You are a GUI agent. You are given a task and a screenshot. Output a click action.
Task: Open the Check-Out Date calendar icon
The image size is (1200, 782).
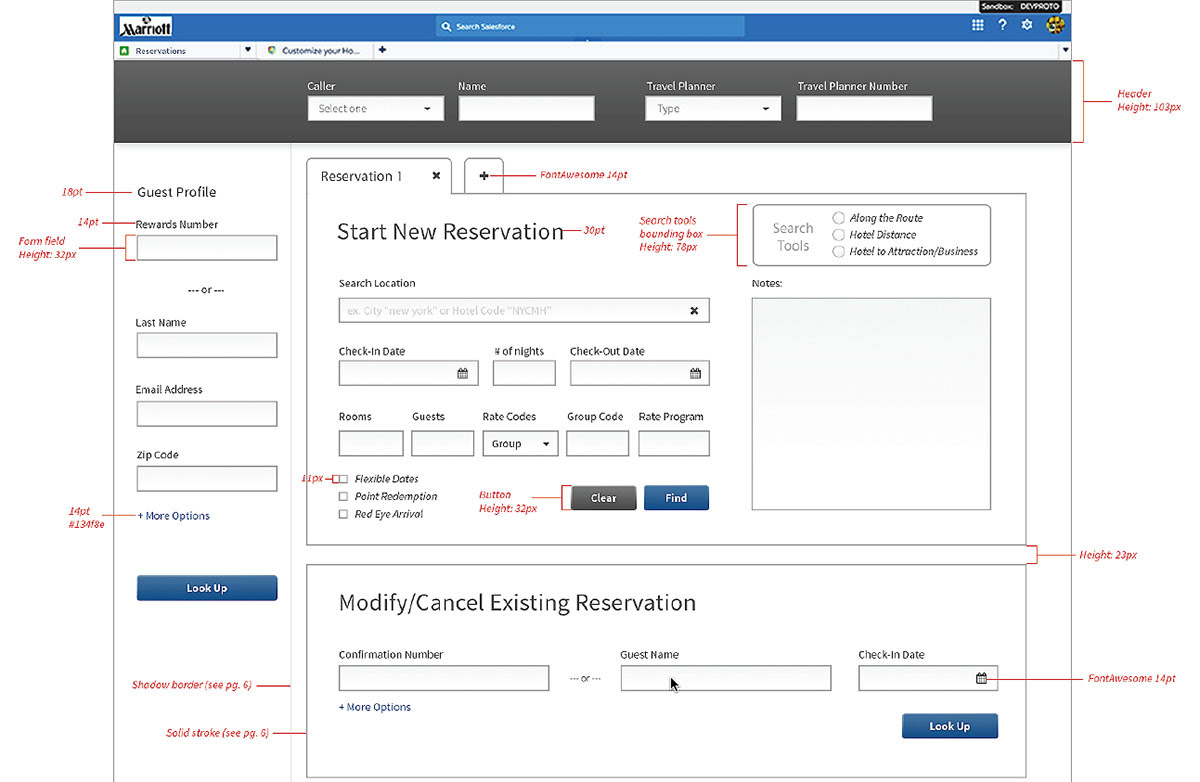click(695, 373)
